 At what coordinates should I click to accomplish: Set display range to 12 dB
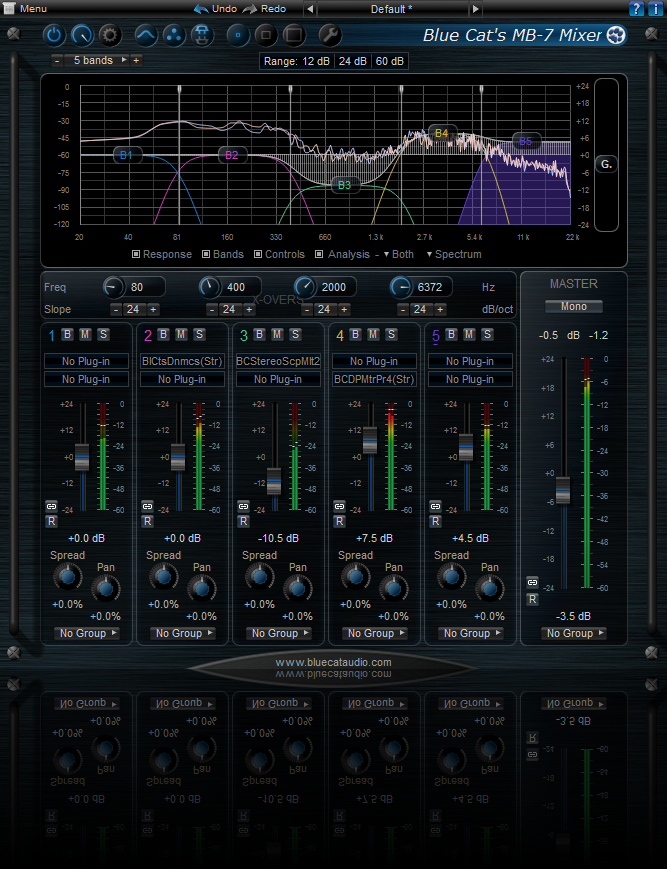(316, 61)
